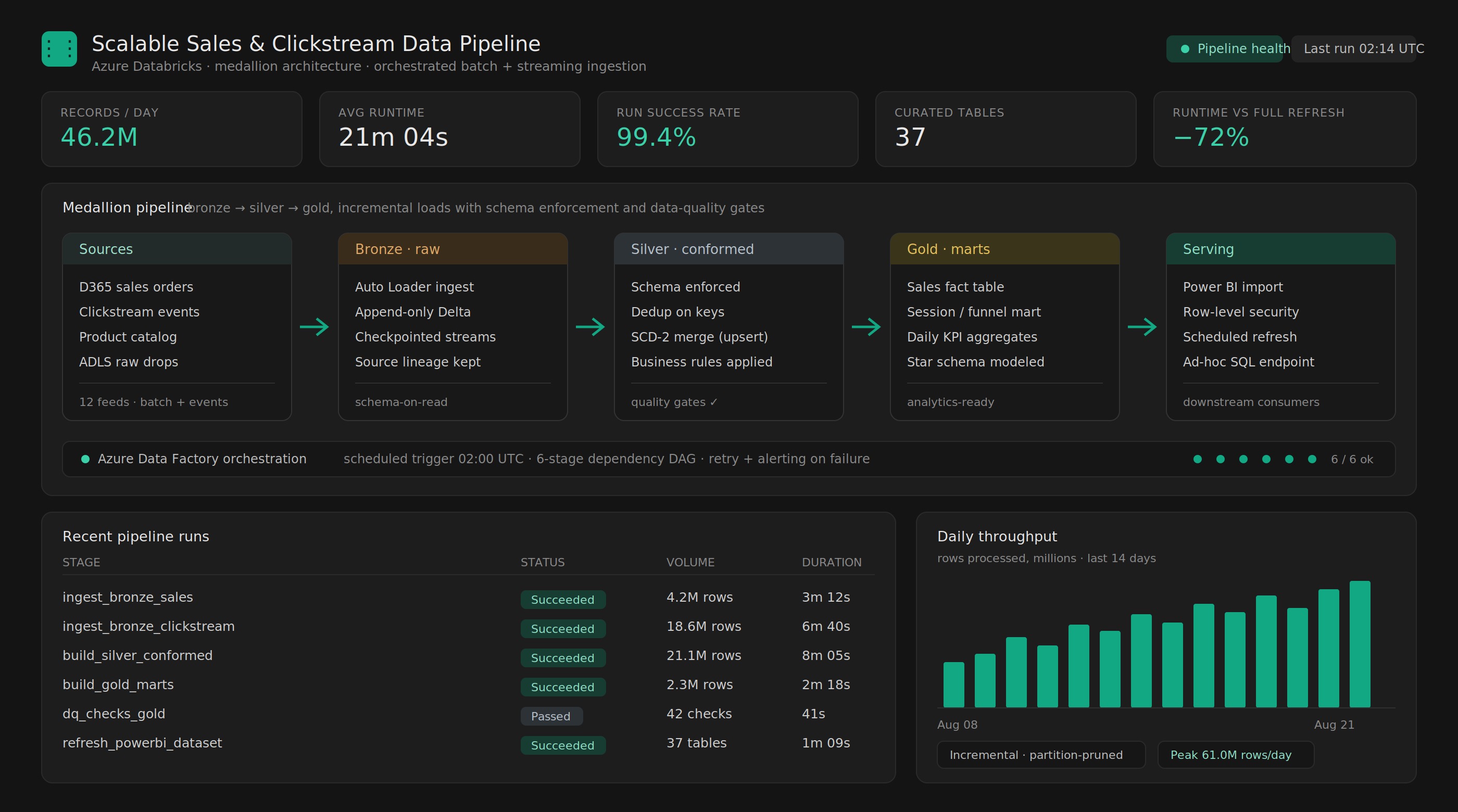Click the Pipeline health status badge
This screenshot has height=812, width=1458.
click(1224, 48)
